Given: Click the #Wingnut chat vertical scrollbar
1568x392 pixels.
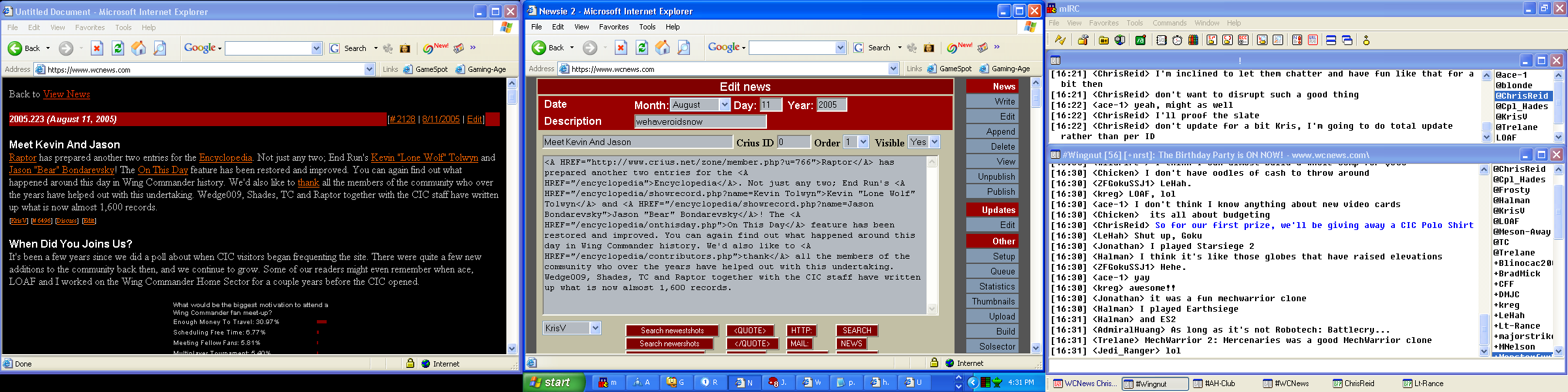Looking at the screenshot, I should (1484, 261).
